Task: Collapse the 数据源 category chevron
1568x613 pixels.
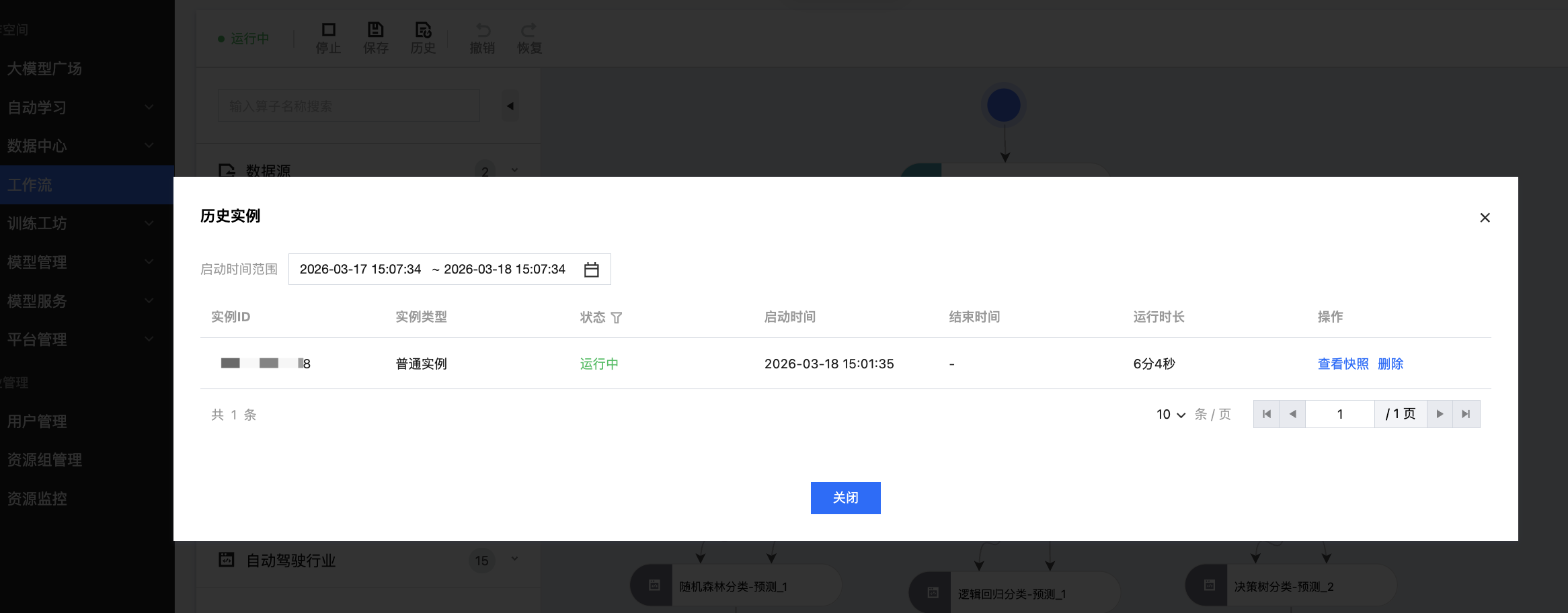Action: coord(514,170)
